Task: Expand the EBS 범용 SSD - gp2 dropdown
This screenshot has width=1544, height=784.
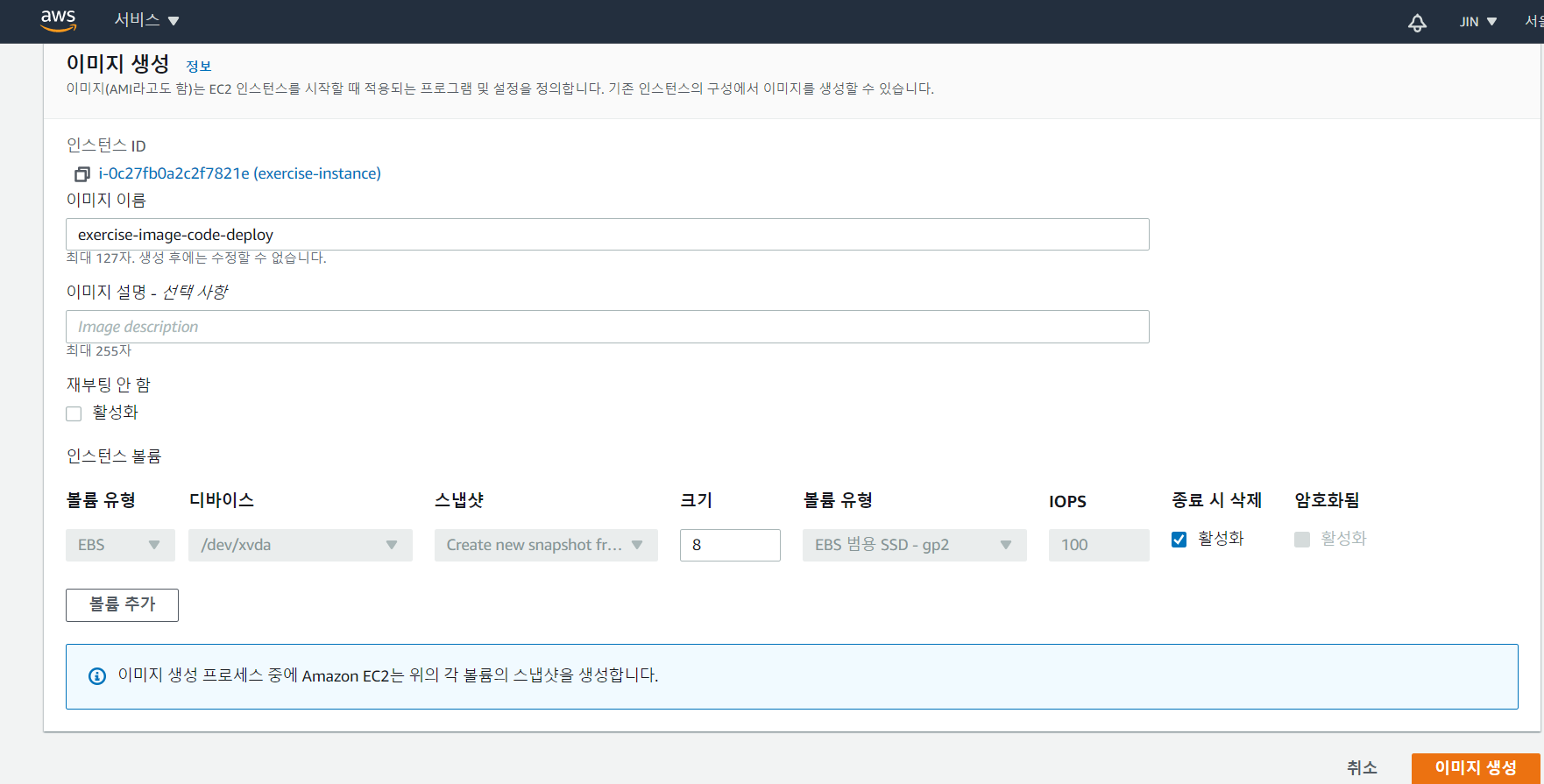Action: pos(913,545)
